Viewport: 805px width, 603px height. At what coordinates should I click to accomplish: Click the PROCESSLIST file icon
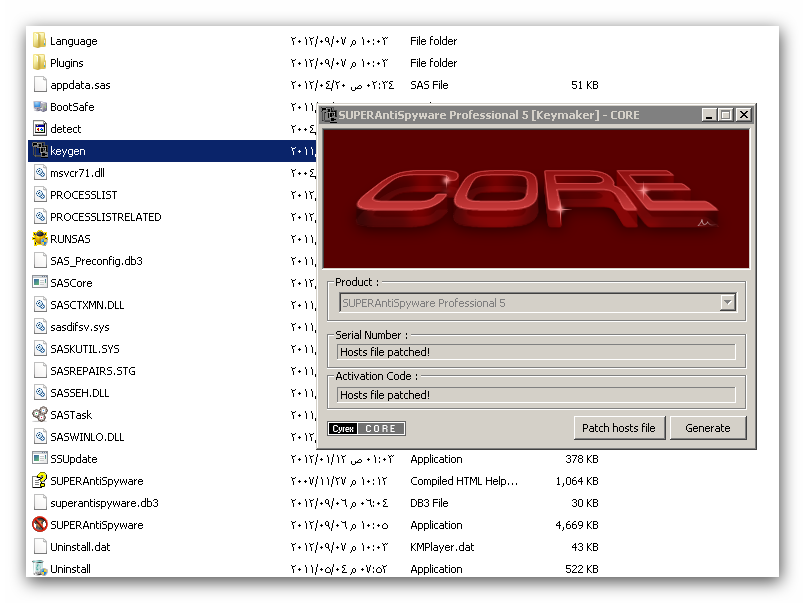point(40,194)
